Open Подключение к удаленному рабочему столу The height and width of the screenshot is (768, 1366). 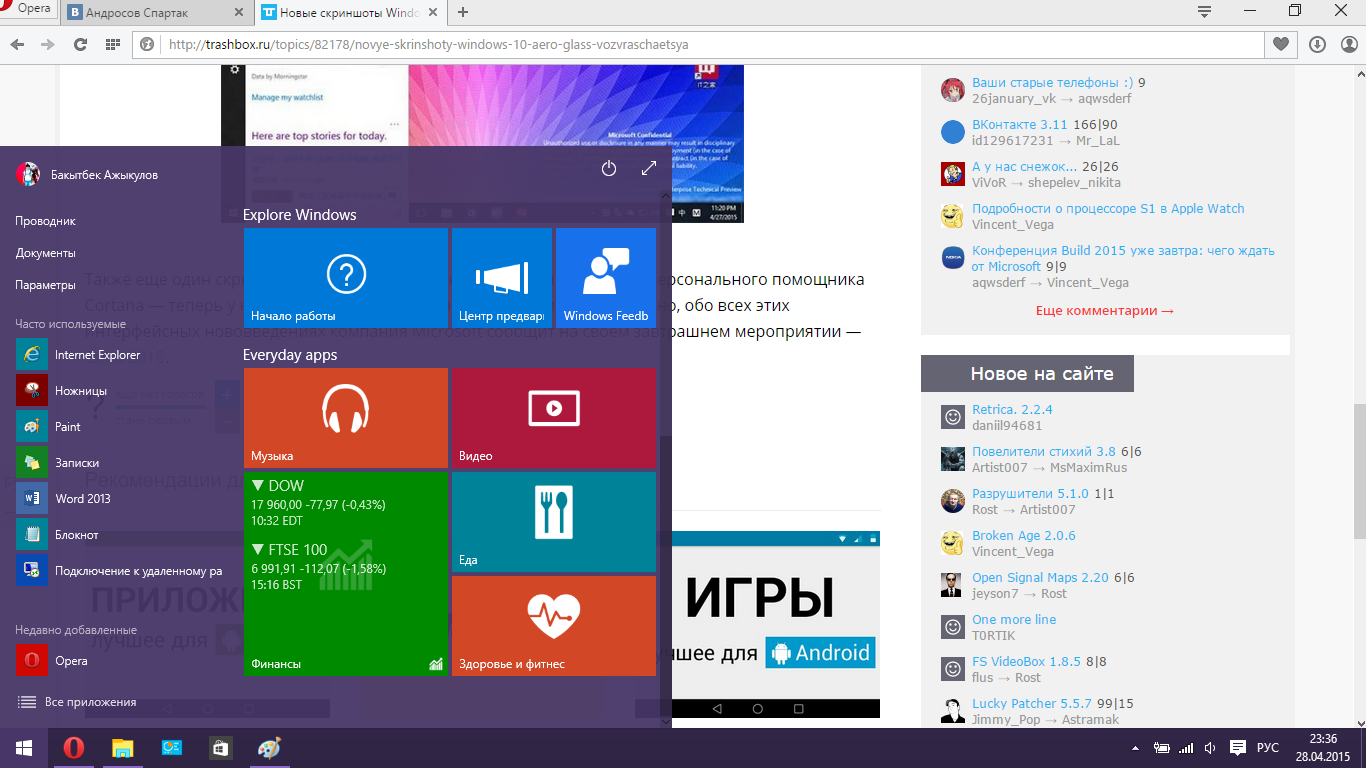(120, 571)
